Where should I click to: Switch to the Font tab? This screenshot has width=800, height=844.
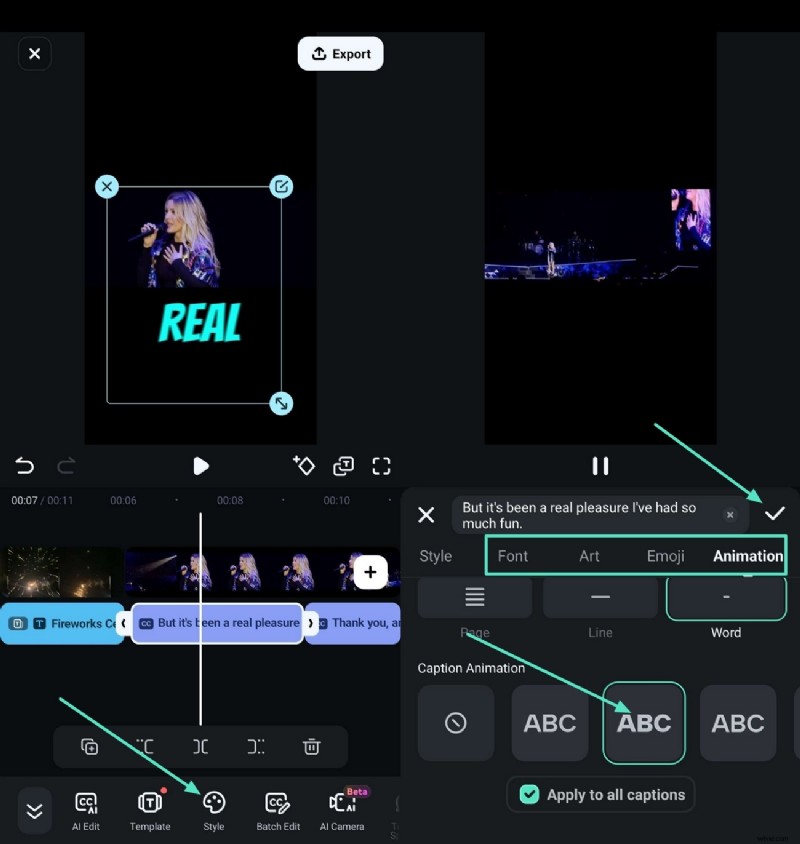(513, 555)
